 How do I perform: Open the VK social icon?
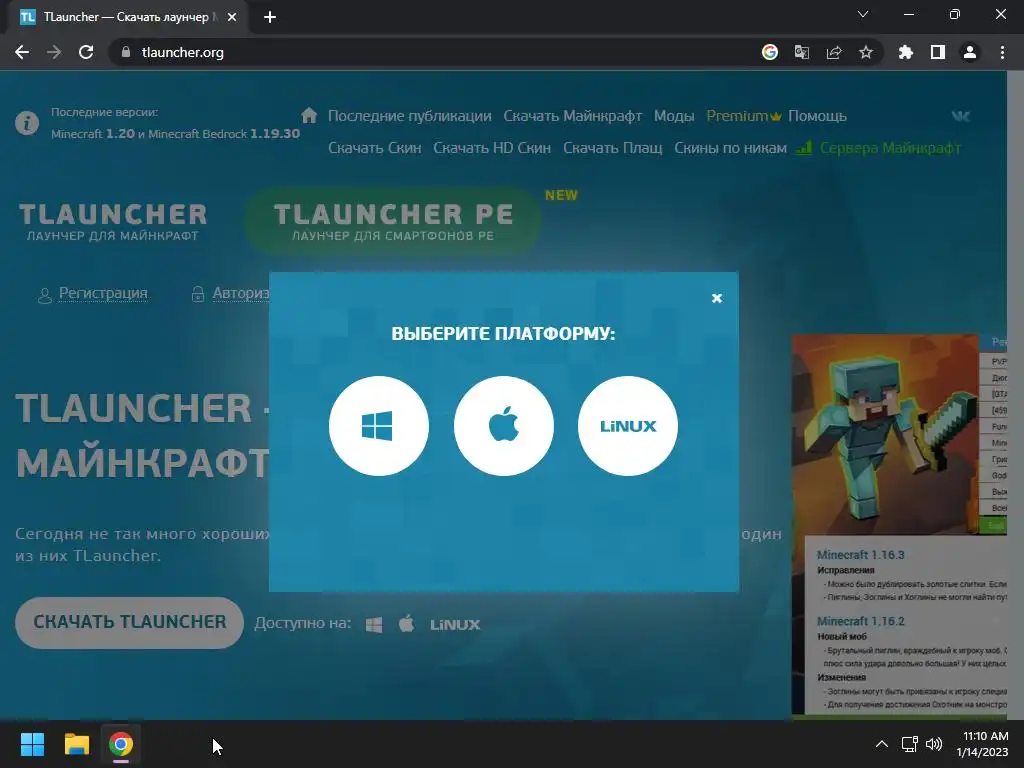[x=961, y=116]
